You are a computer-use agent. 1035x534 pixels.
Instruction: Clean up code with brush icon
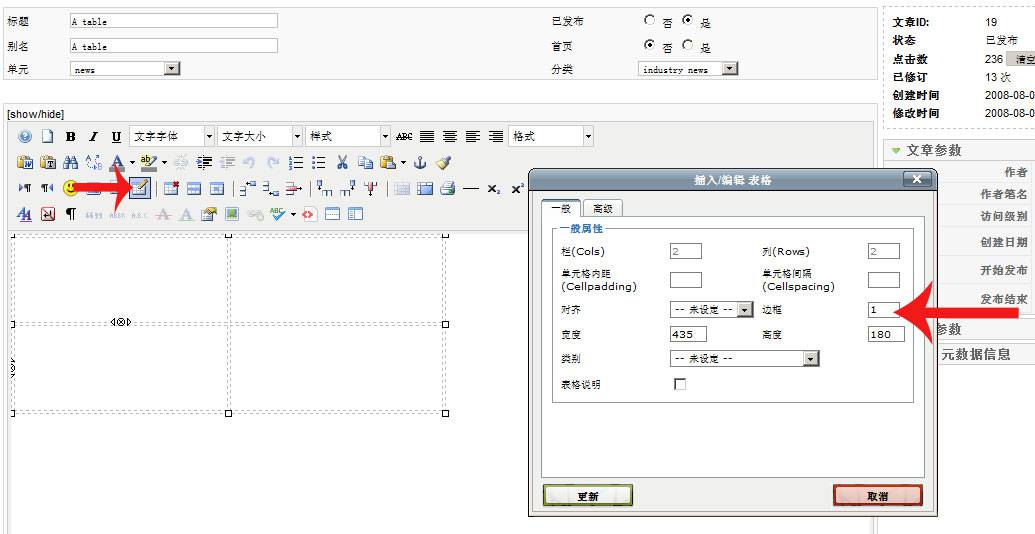point(443,162)
